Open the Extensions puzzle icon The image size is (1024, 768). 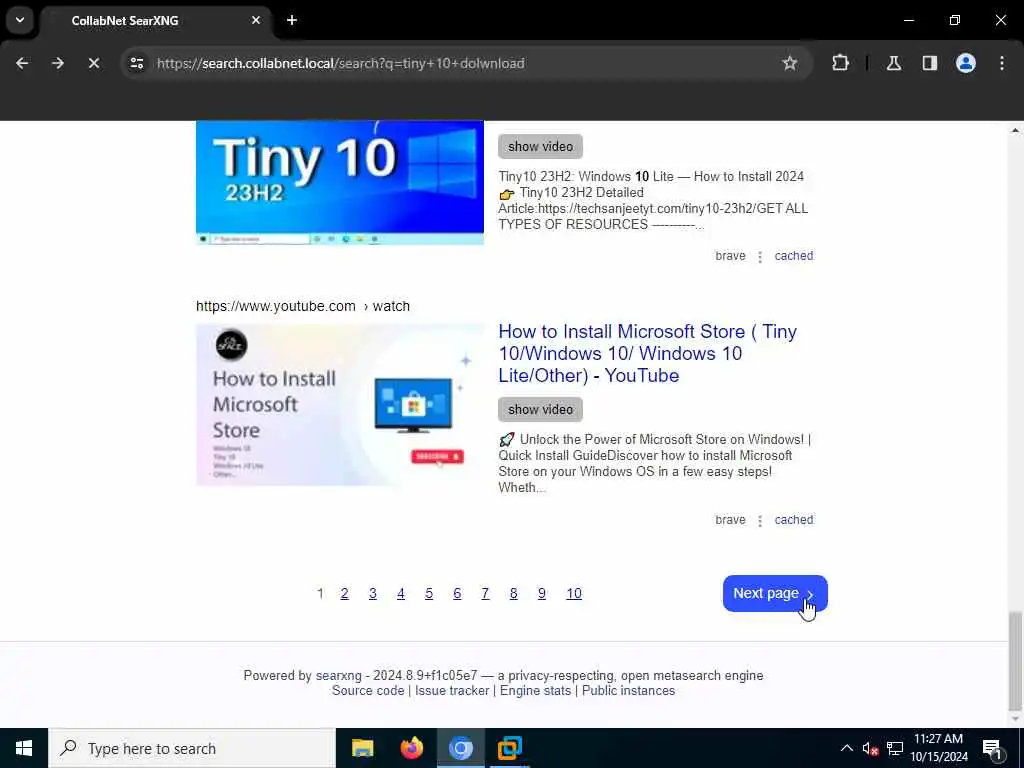[x=840, y=63]
